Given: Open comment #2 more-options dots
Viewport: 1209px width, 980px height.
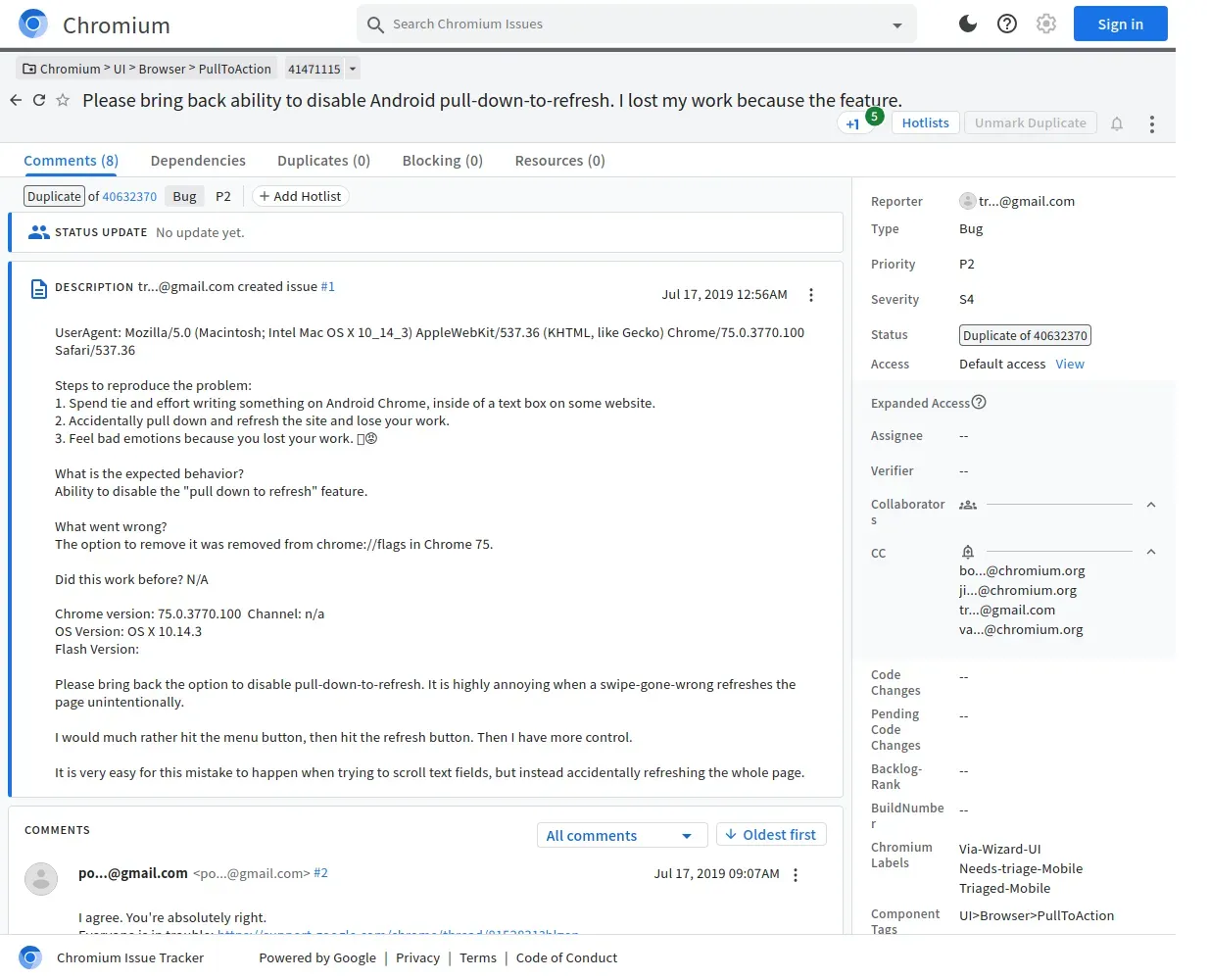Looking at the screenshot, I should click(796, 875).
